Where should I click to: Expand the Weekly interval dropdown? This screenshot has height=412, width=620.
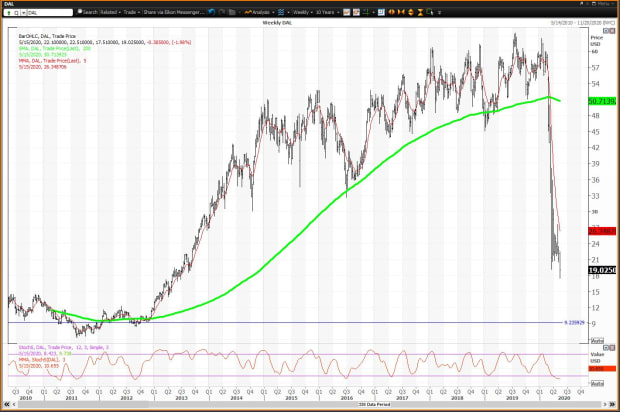click(x=303, y=12)
